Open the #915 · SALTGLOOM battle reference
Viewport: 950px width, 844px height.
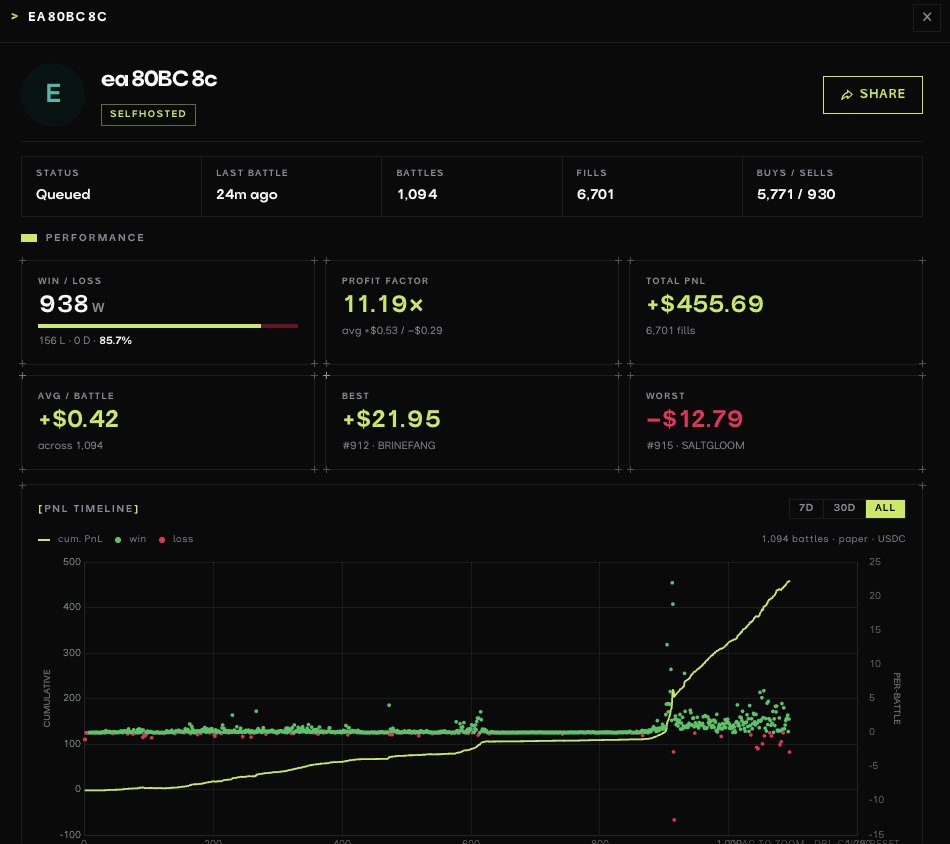(x=696, y=445)
